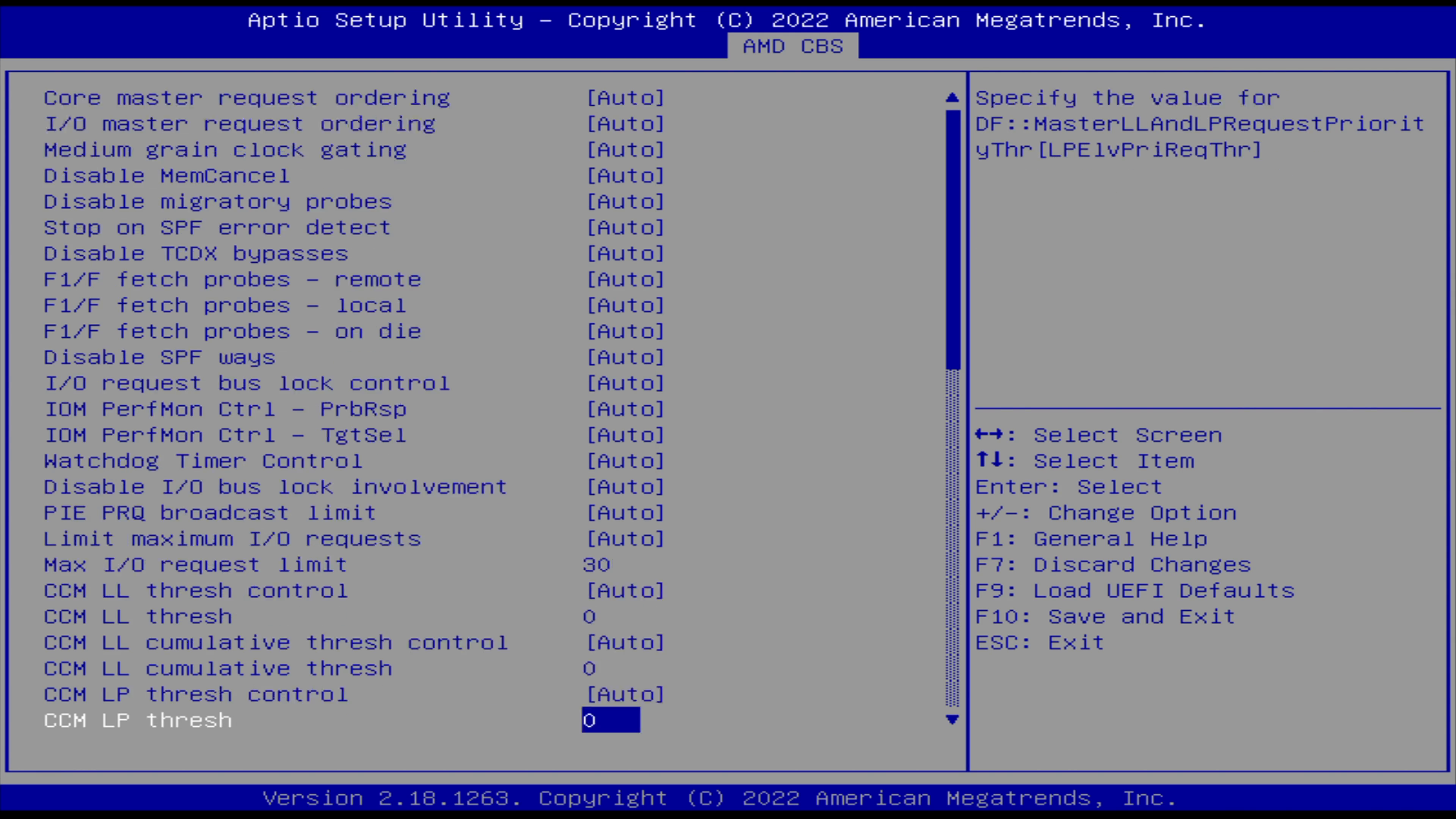Pick the F1/F fetch probes remote value
Viewport: 1456px width, 819px height.
point(625,280)
